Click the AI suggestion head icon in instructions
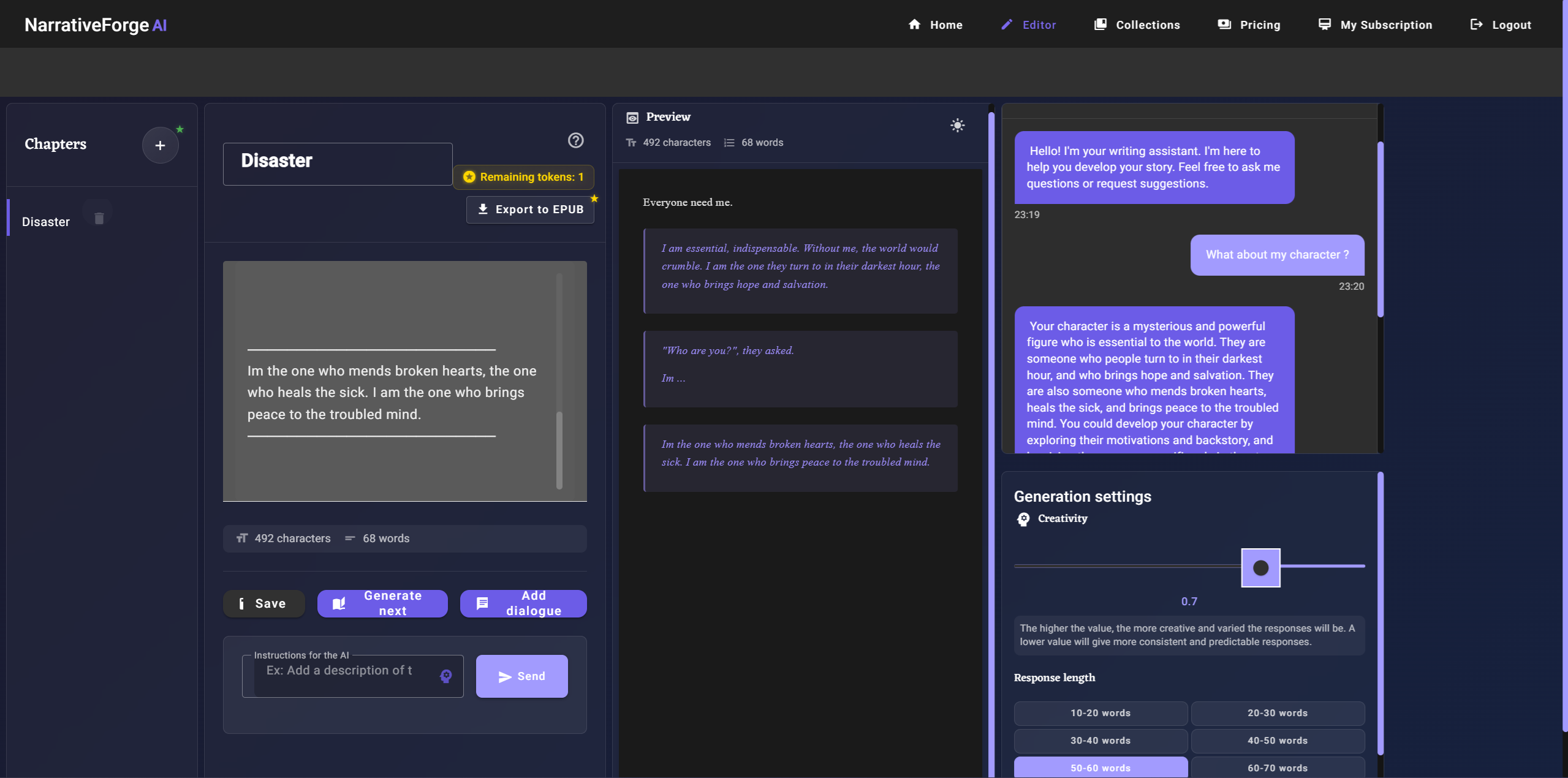This screenshot has height=778, width=1568. [446, 676]
